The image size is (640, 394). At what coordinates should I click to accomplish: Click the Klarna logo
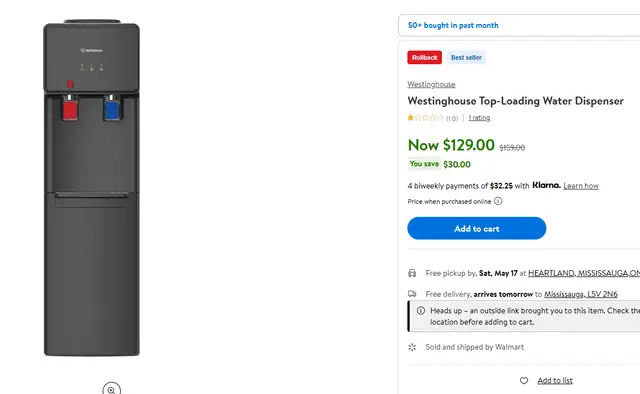(546, 185)
